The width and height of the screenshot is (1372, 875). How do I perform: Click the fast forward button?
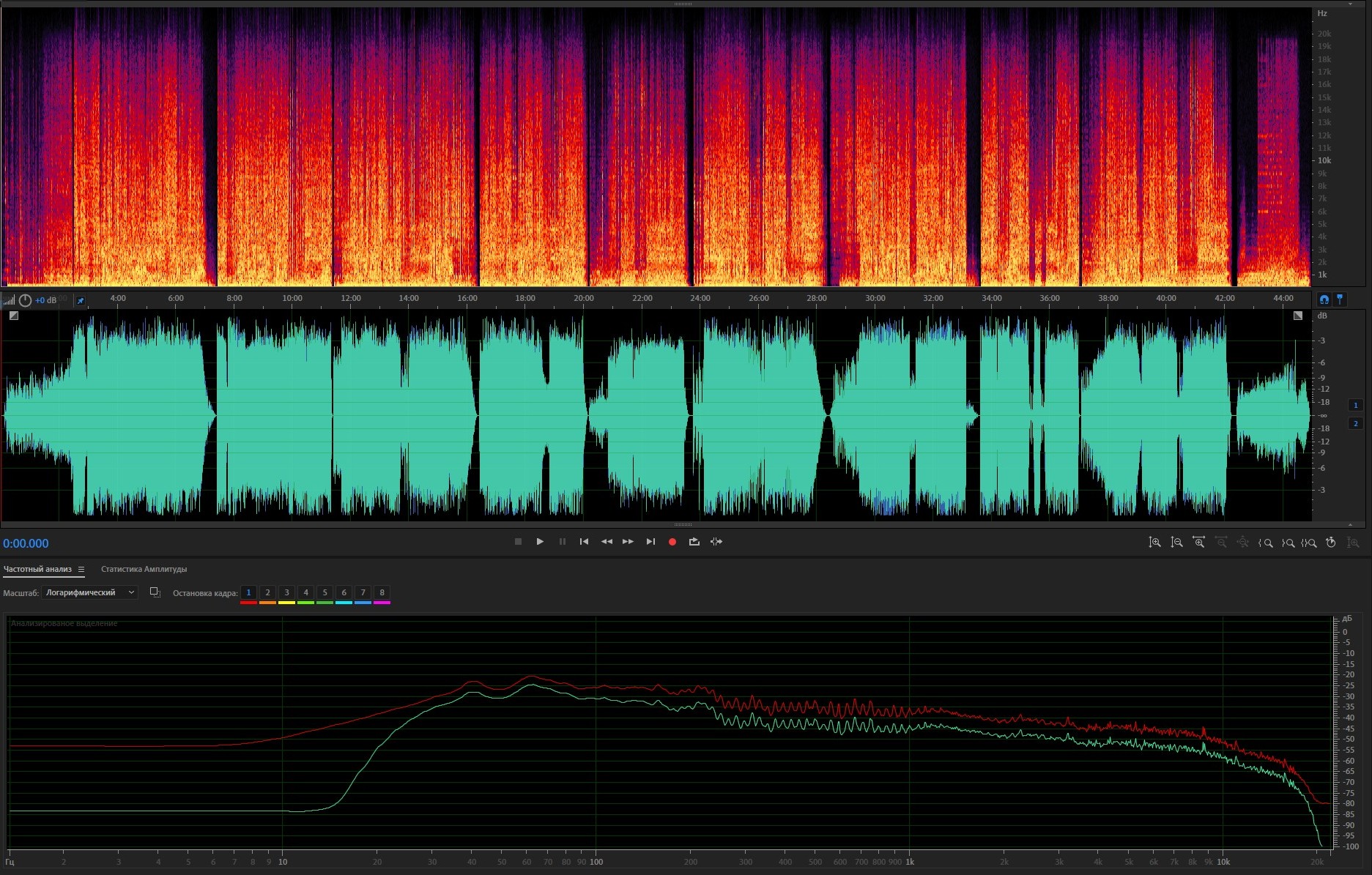[x=628, y=542]
